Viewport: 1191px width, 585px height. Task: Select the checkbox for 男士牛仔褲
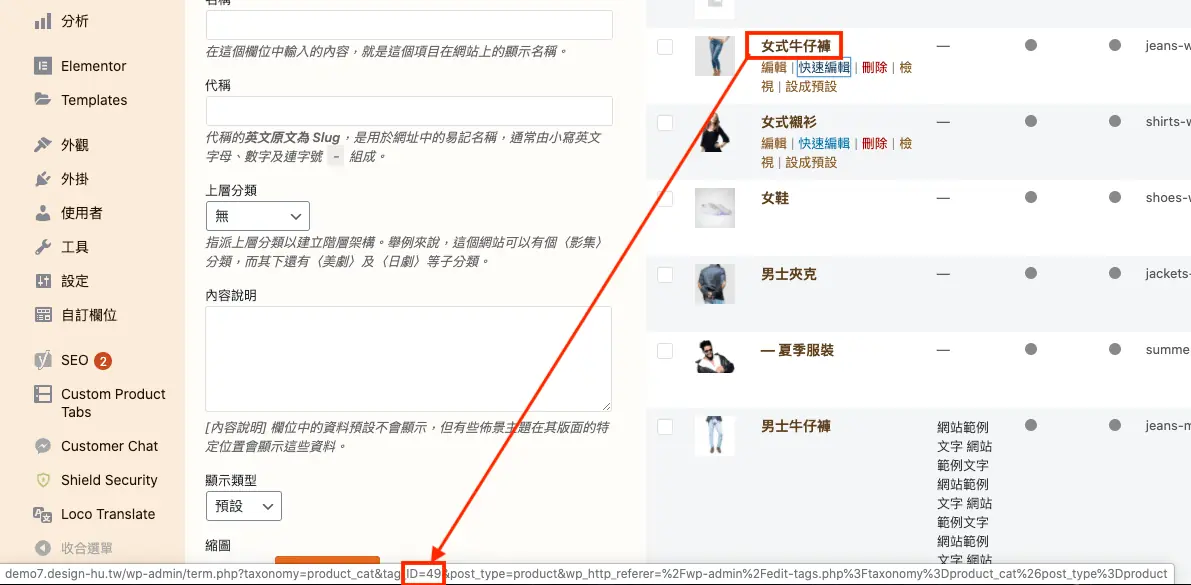click(x=665, y=427)
